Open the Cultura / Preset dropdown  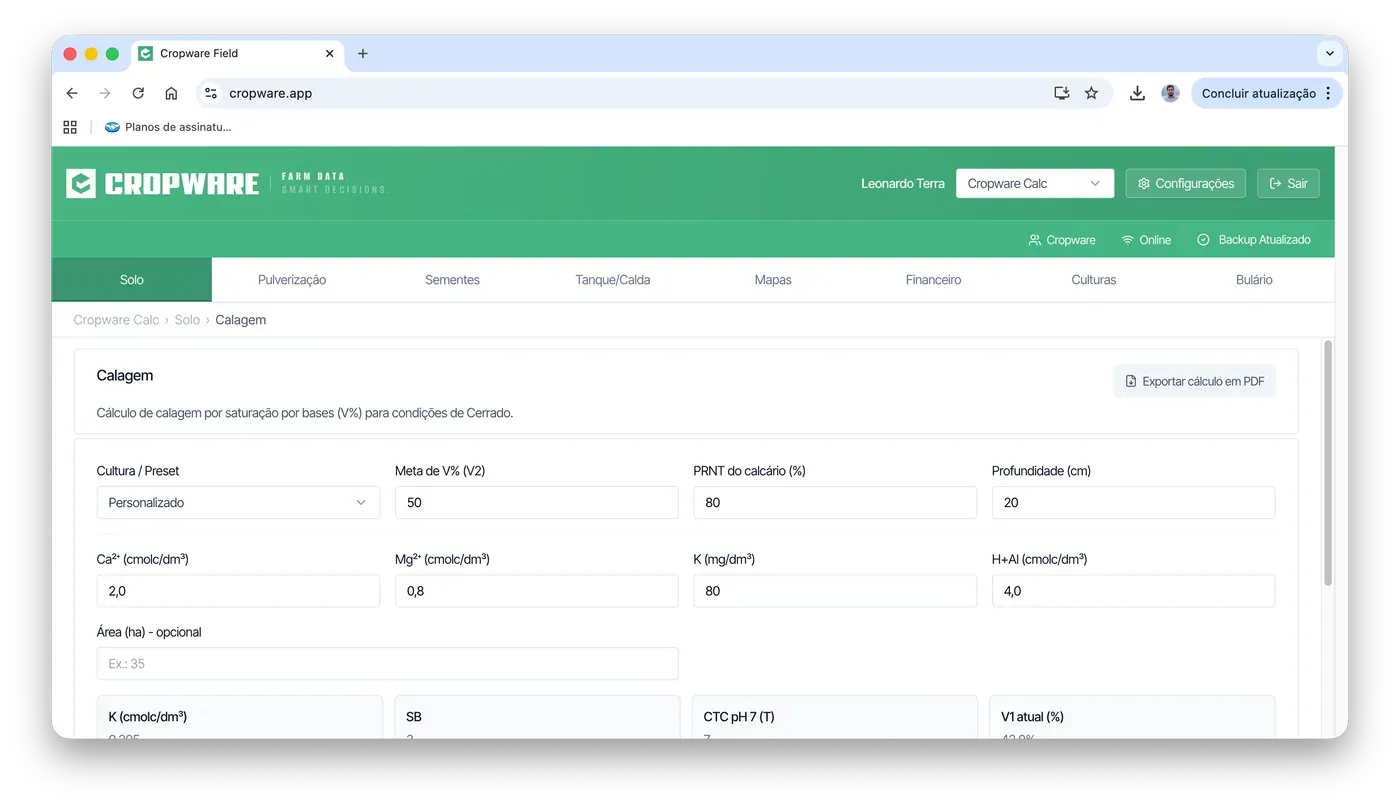[238, 502]
